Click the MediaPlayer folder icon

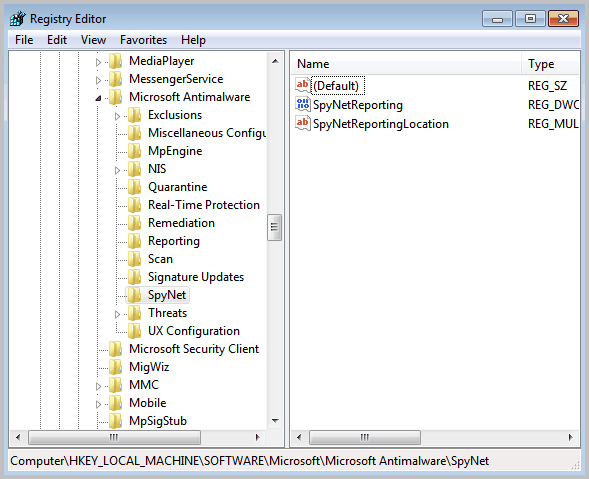(116, 61)
